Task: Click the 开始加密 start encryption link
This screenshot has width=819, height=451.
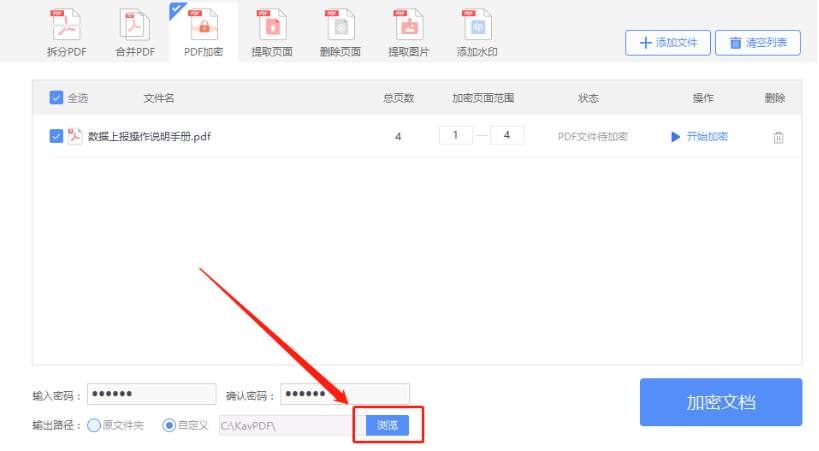Action: click(x=699, y=136)
